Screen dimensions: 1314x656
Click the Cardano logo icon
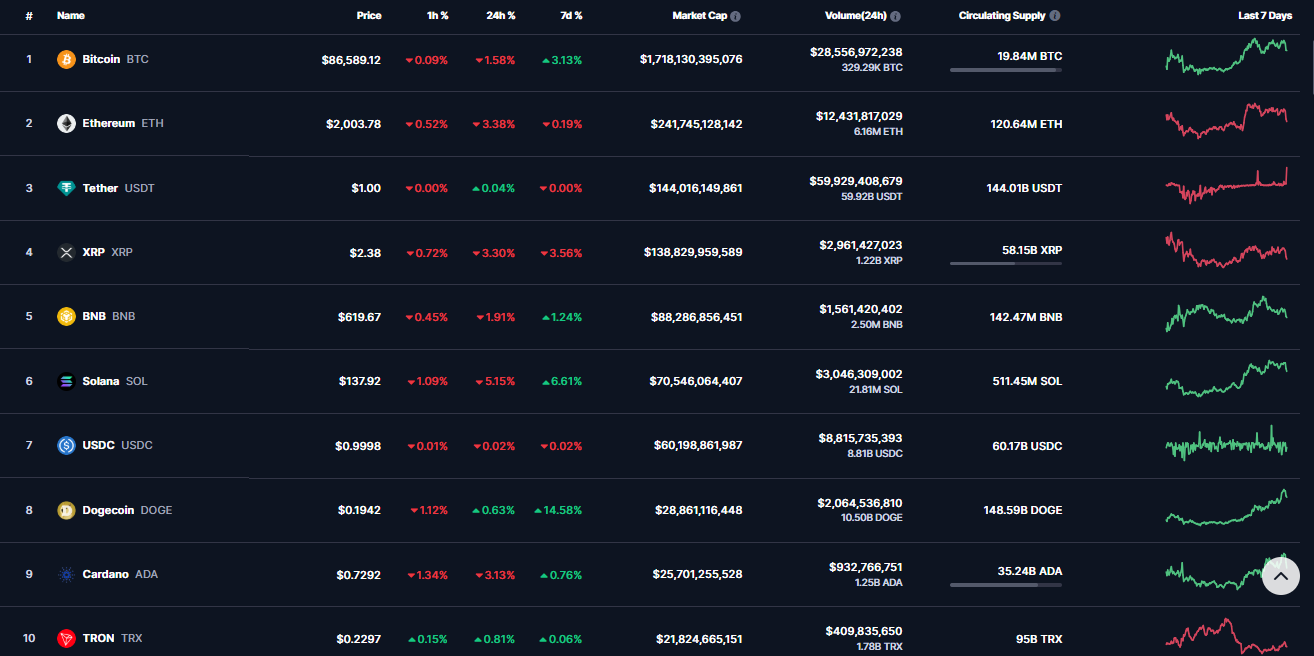click(67, 574)
